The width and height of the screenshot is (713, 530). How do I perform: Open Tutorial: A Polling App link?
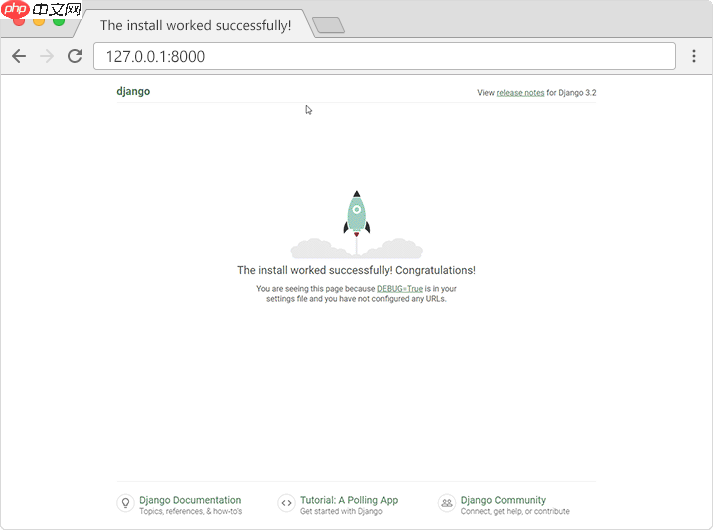(x=349, y=500)
